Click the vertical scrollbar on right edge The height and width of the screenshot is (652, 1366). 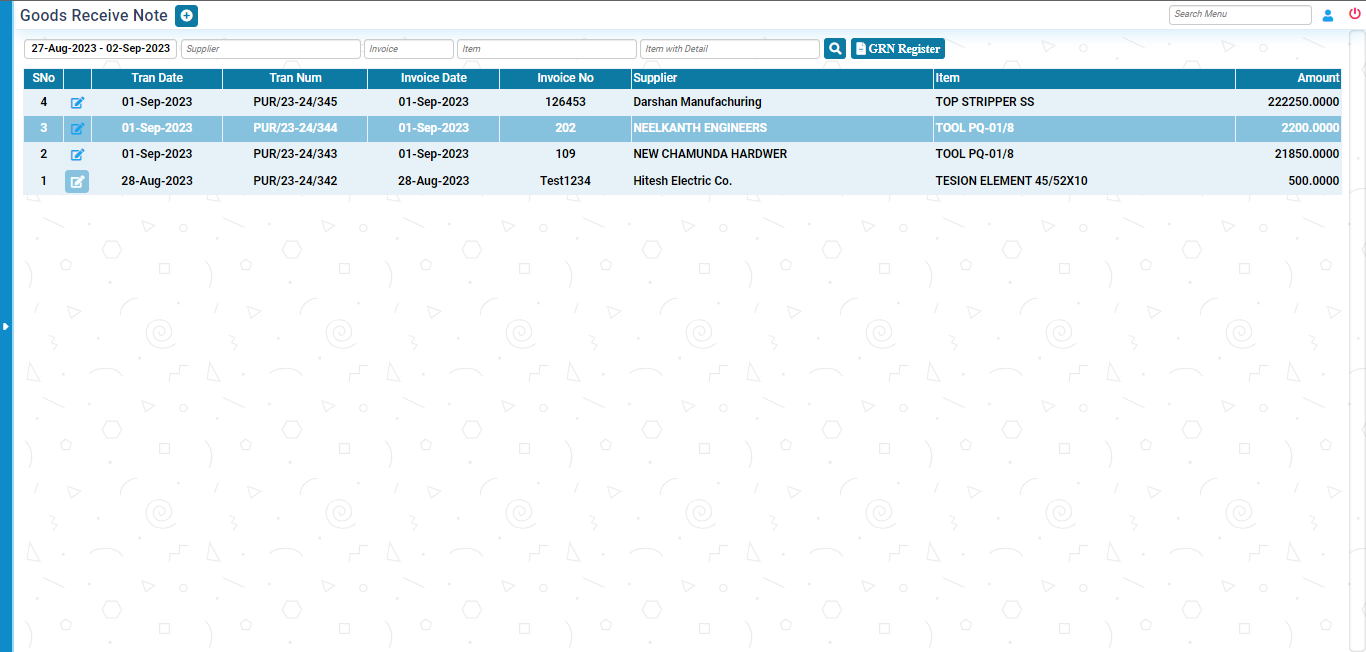1357,340
